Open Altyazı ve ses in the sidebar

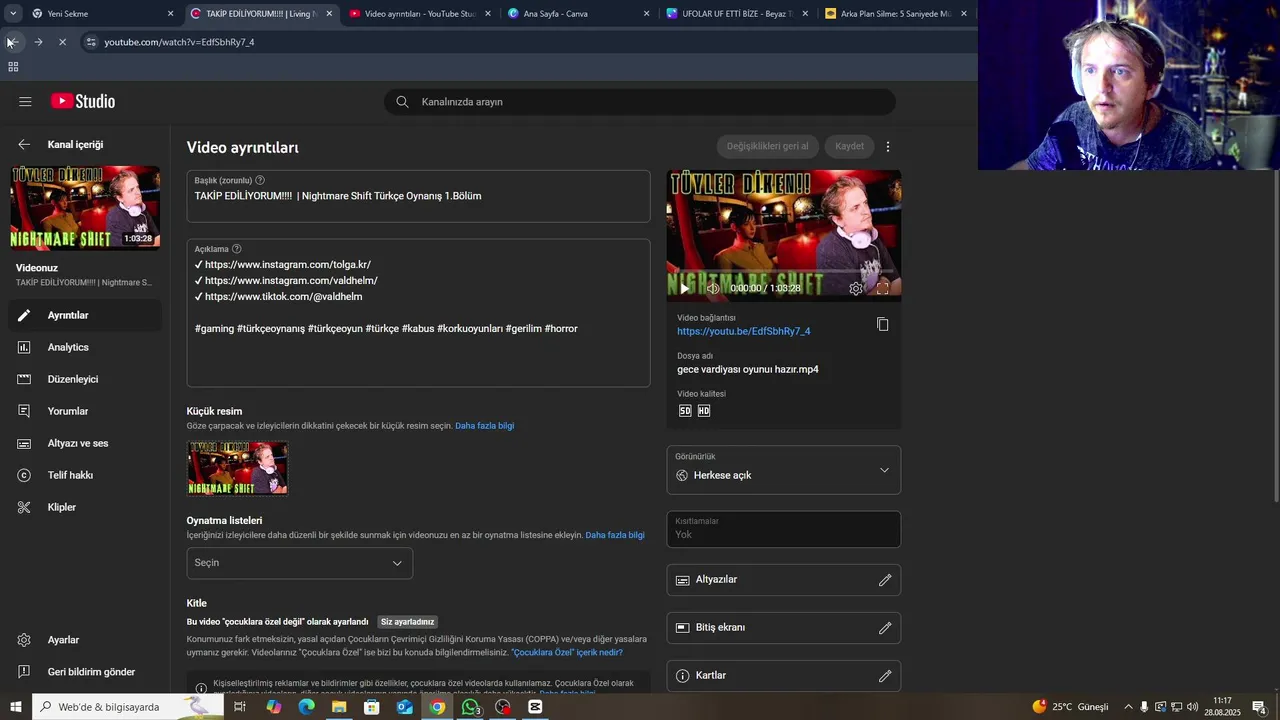[x=85, y=443]
